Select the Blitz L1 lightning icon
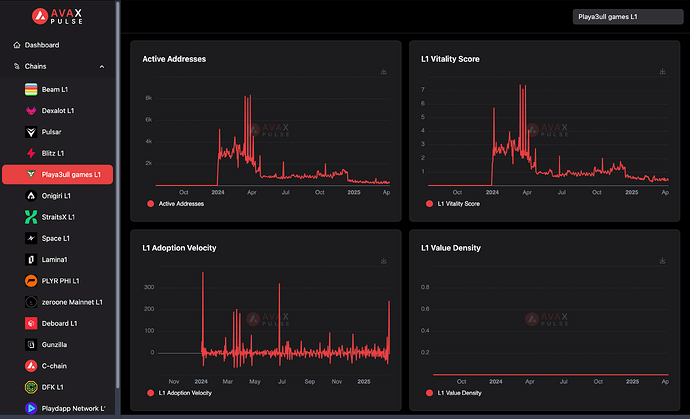 31,153
